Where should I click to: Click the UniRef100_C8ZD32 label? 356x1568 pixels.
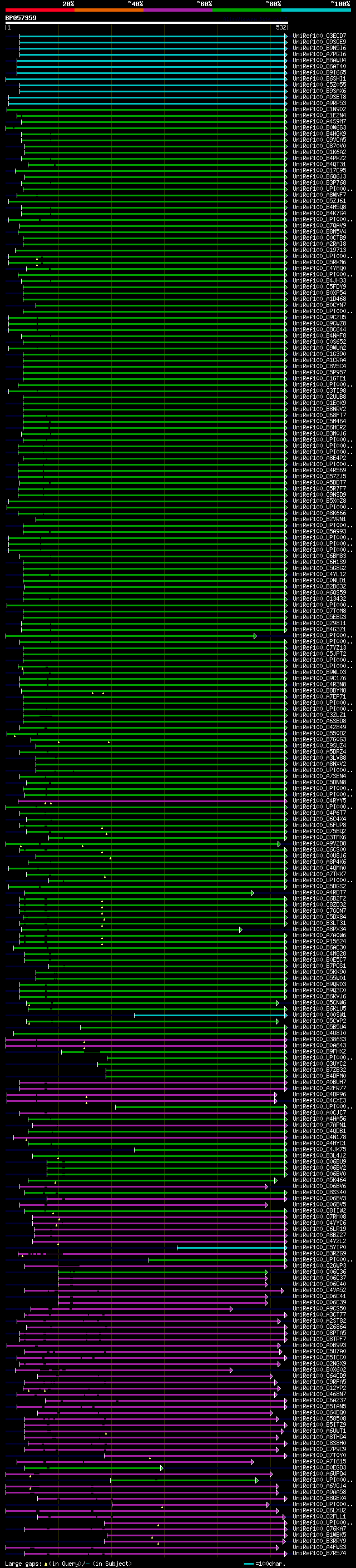pyautogui.click(x=319, y=904)
